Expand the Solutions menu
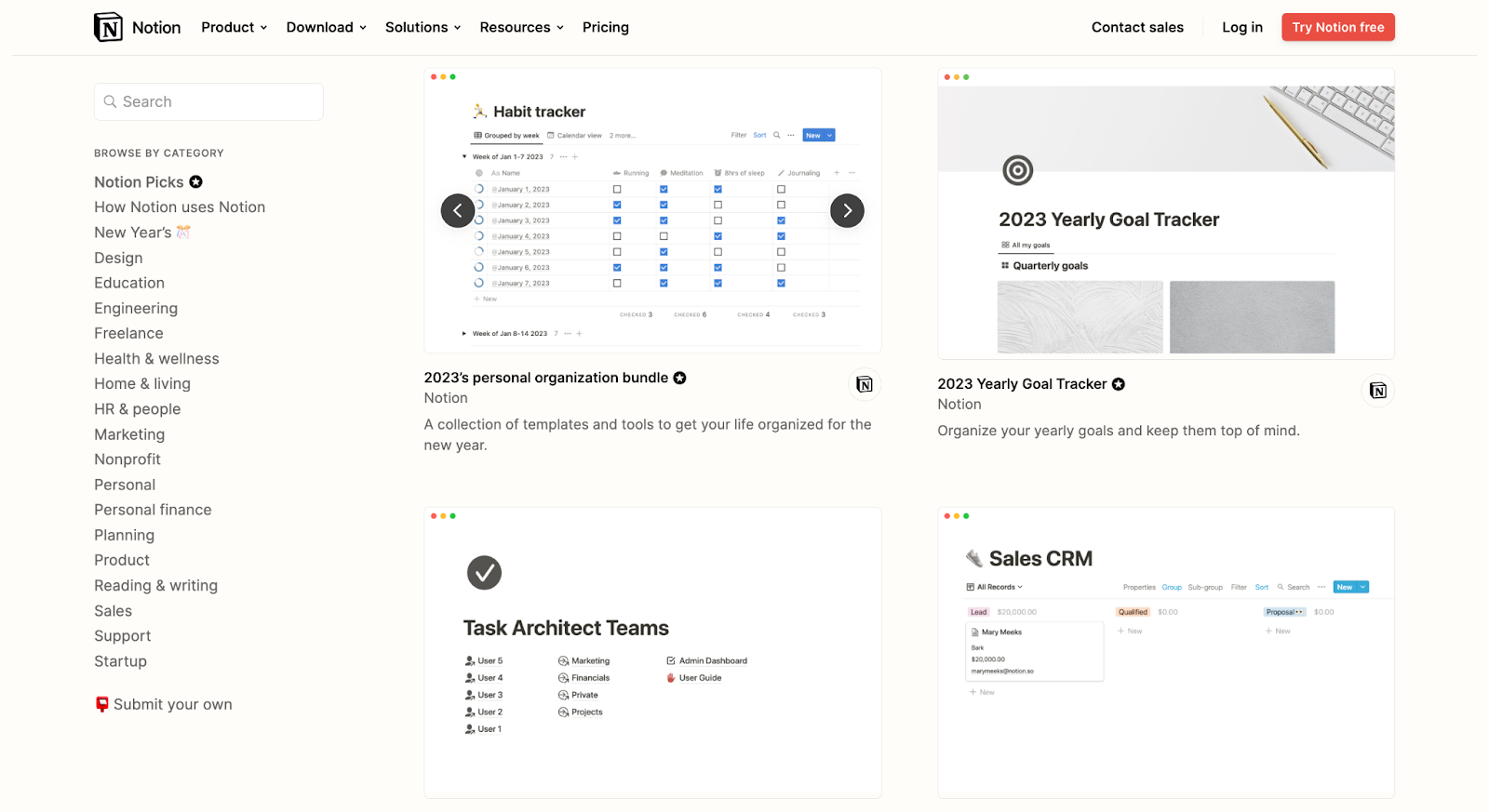The image size is (1489, 812). click(x=423, y=27)
